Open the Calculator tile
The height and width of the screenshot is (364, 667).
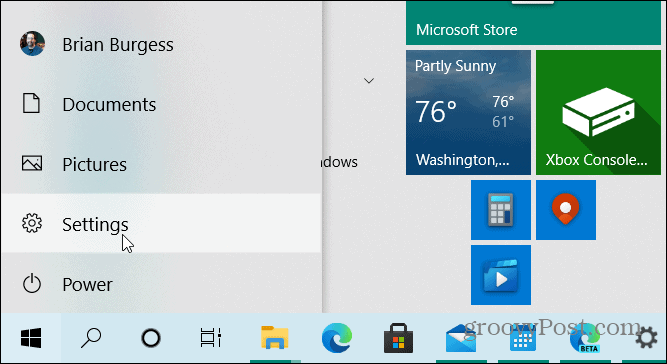tap(501, 210)
